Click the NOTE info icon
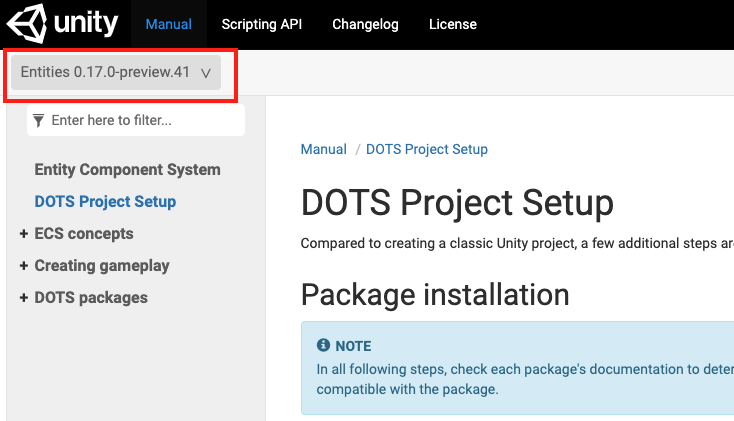 pyautogui.click(x=323, y=345)
